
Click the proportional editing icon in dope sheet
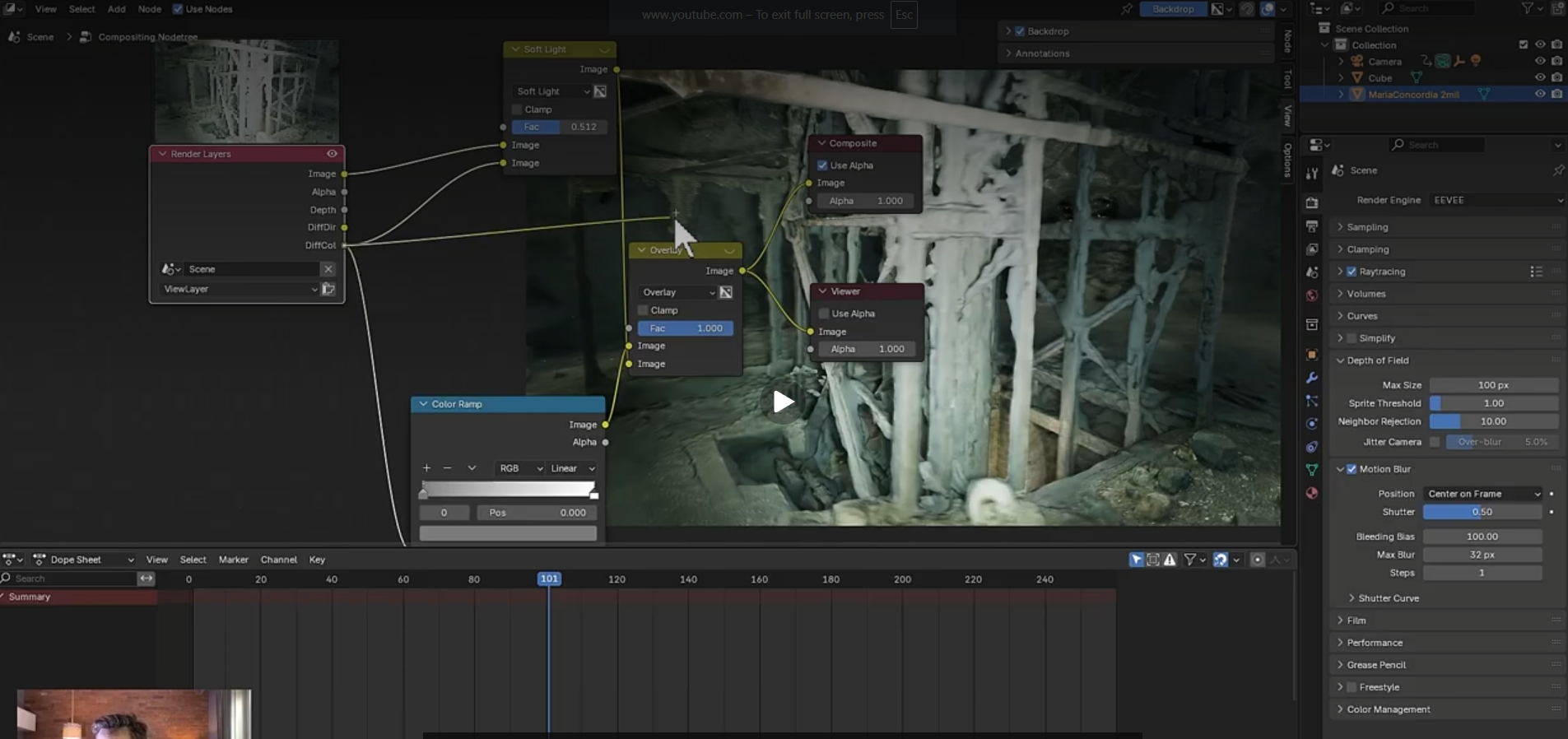coord(1257,560)
